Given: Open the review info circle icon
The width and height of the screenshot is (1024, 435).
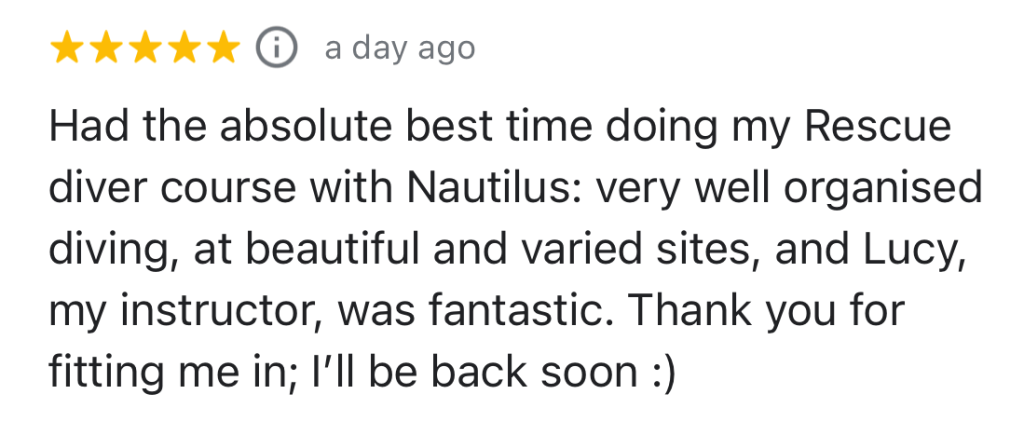Looking at the screenshot, I should [278, 48].
